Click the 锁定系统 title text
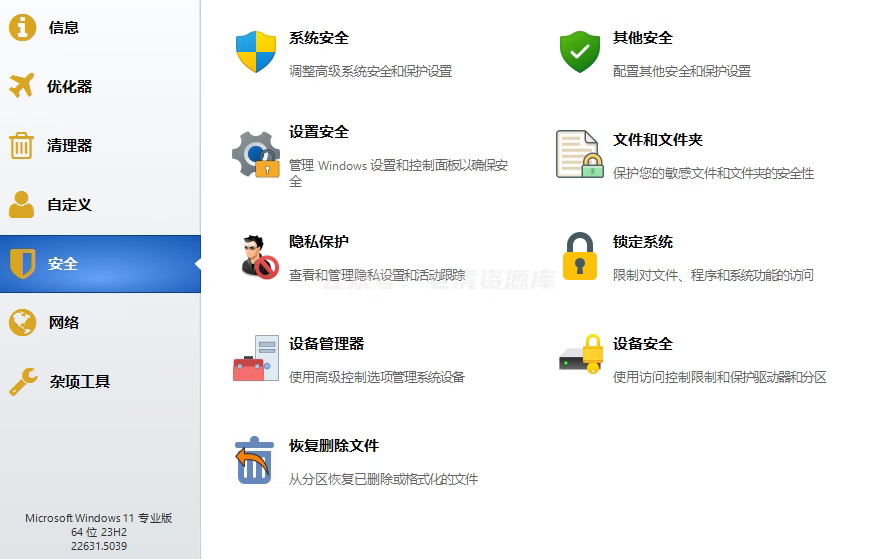 pos(643,242)
